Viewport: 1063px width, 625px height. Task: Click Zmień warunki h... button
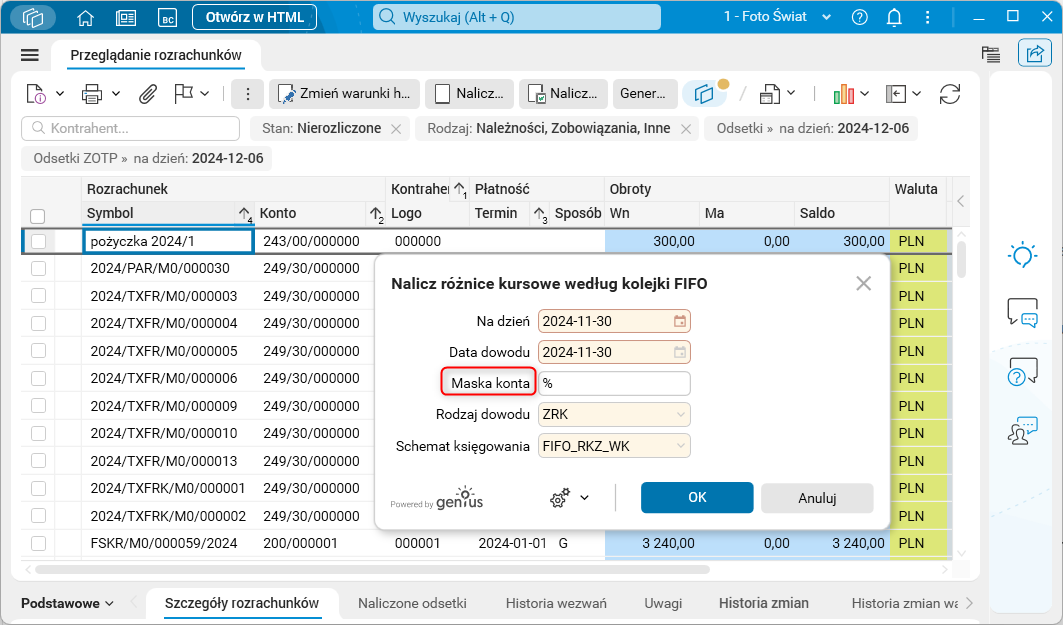tap(344, 94)
